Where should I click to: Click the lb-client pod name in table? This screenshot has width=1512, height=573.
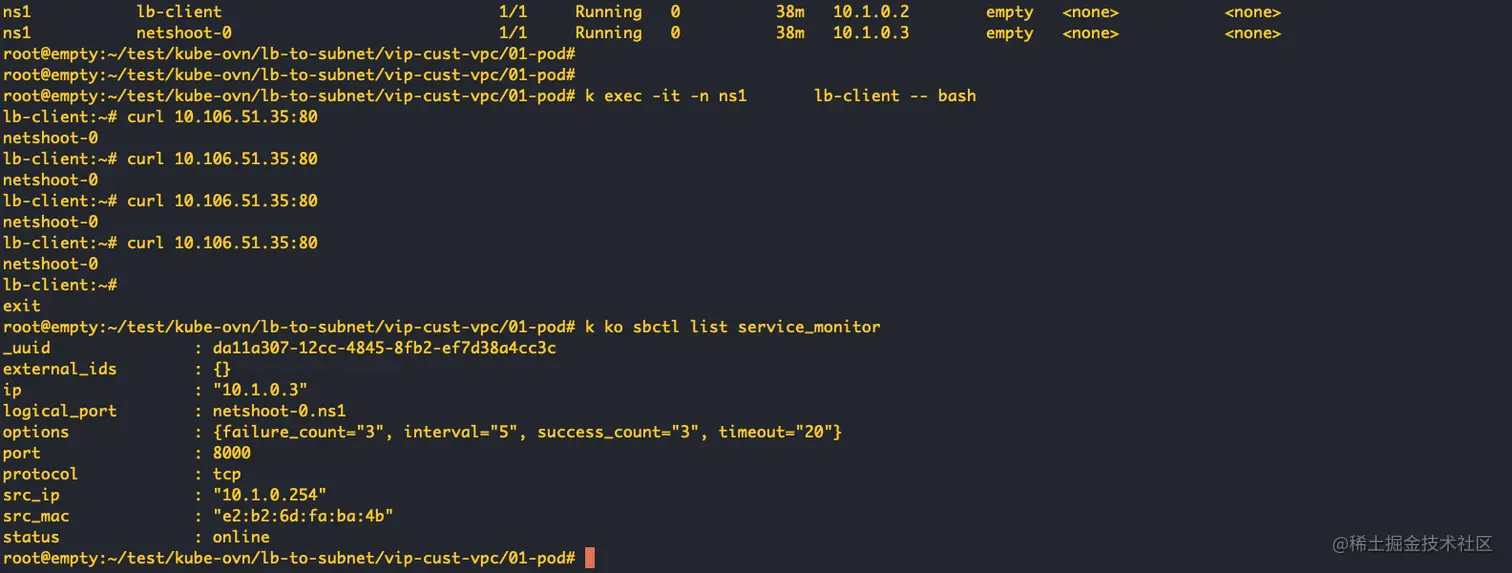click(x=179, y=12)
